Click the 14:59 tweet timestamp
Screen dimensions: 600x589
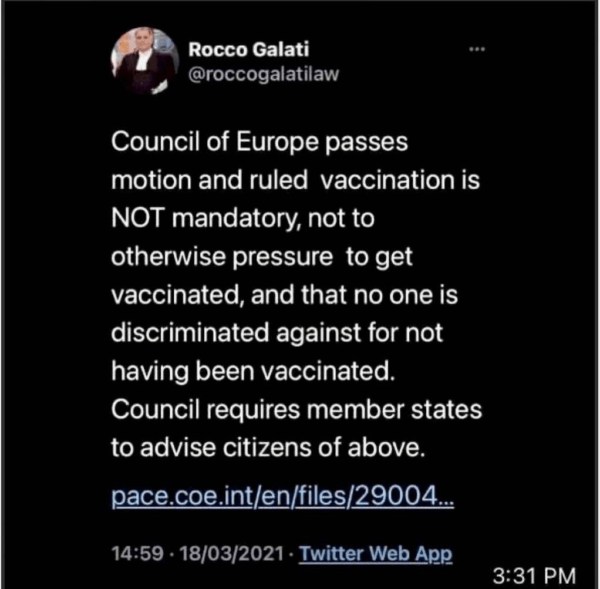click(137, 553)
